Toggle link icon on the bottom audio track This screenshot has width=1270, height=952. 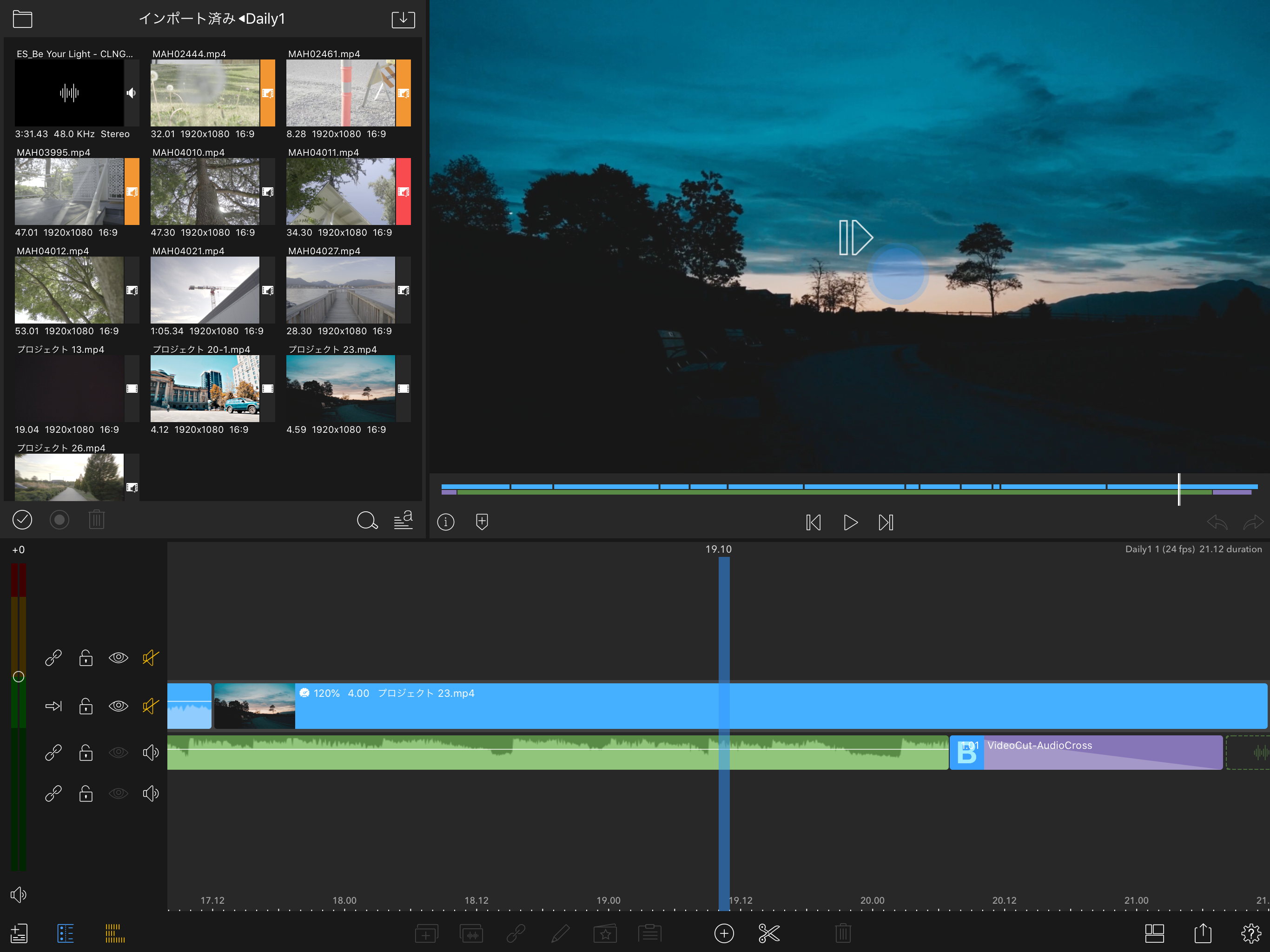pyautogui.click(x=53, y=793)
